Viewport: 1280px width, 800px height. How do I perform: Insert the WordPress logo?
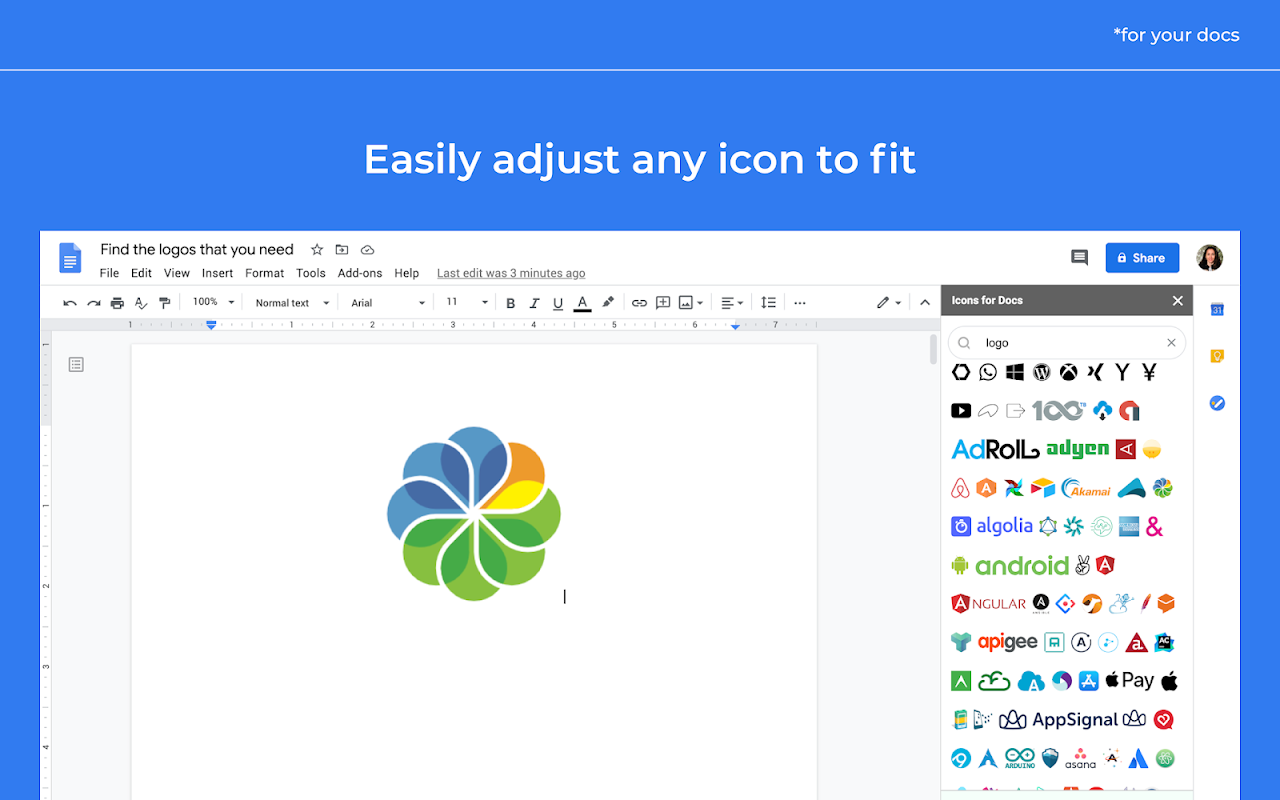1042,372
